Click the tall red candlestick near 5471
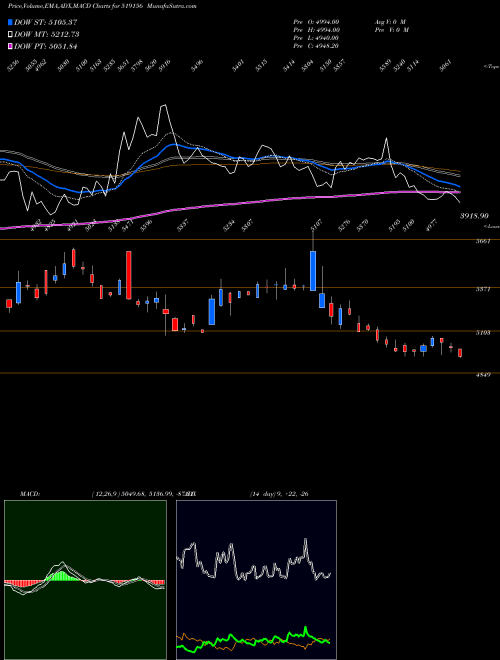The image size is (500, 660). pos(129,275)
